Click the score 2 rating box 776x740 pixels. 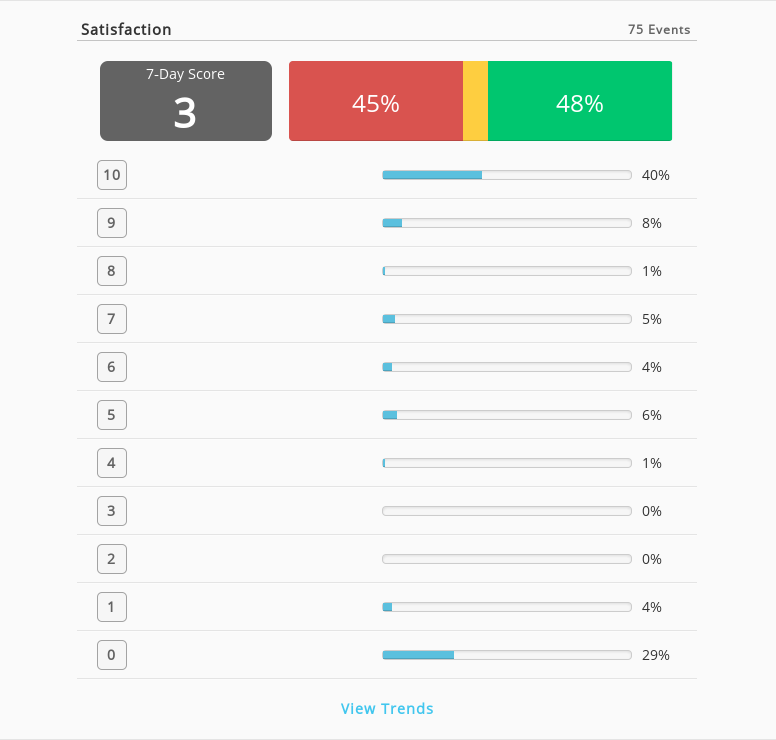point(112,559)
